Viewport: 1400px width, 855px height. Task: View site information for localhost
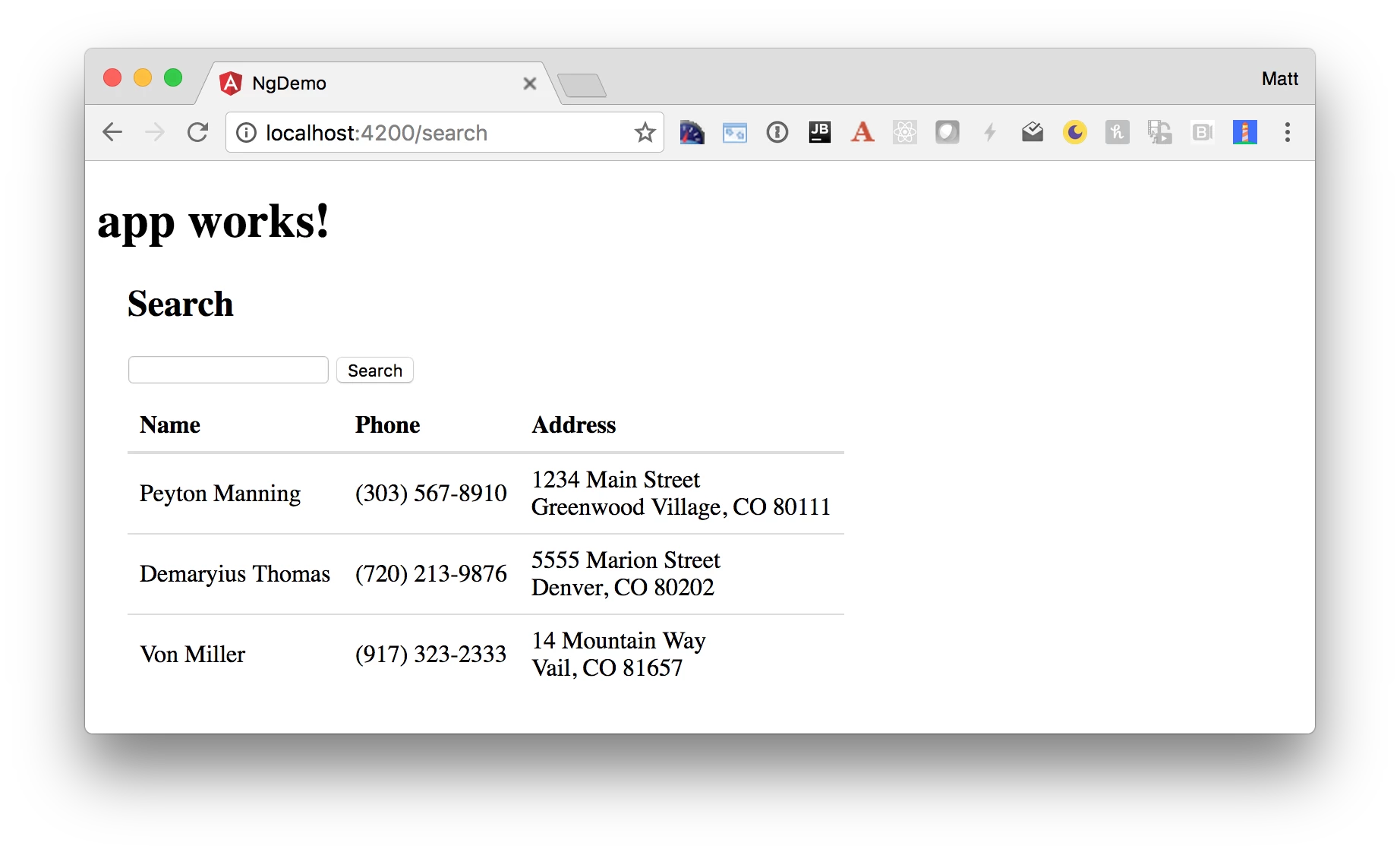pos(246,133)
